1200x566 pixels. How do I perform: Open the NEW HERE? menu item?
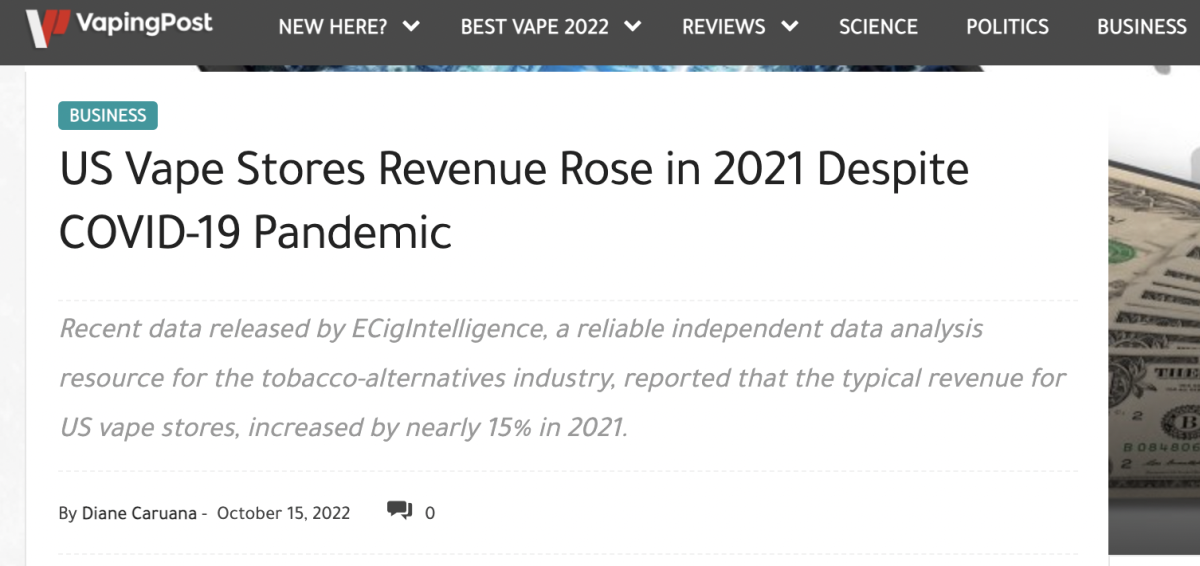coord(332,27)
